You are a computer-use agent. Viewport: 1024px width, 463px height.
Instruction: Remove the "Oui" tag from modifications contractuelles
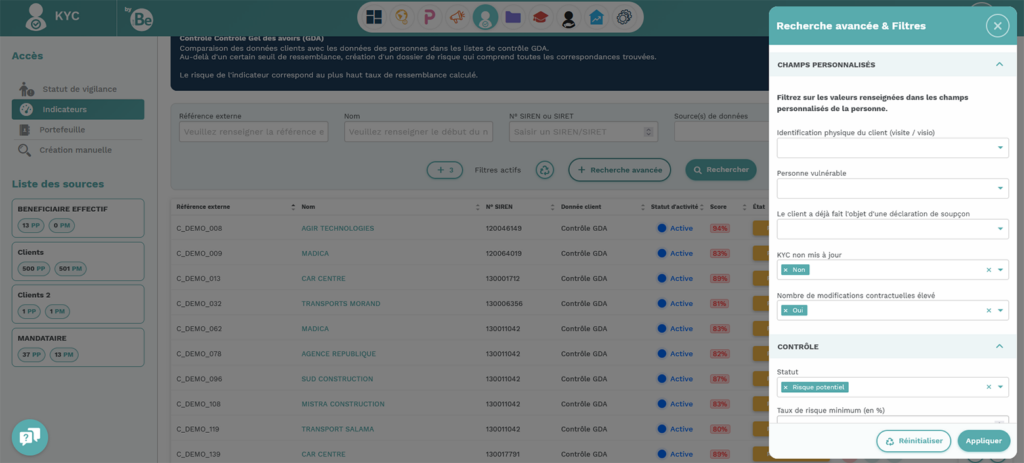tap(786, 310)
